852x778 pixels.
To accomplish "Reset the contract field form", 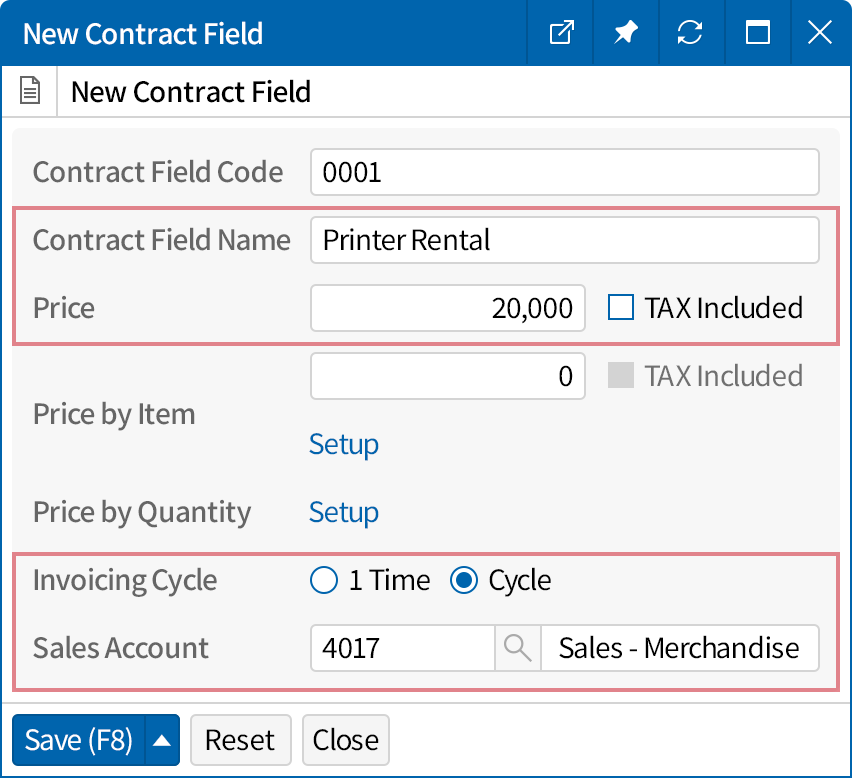I will click(x=240, y=740).
